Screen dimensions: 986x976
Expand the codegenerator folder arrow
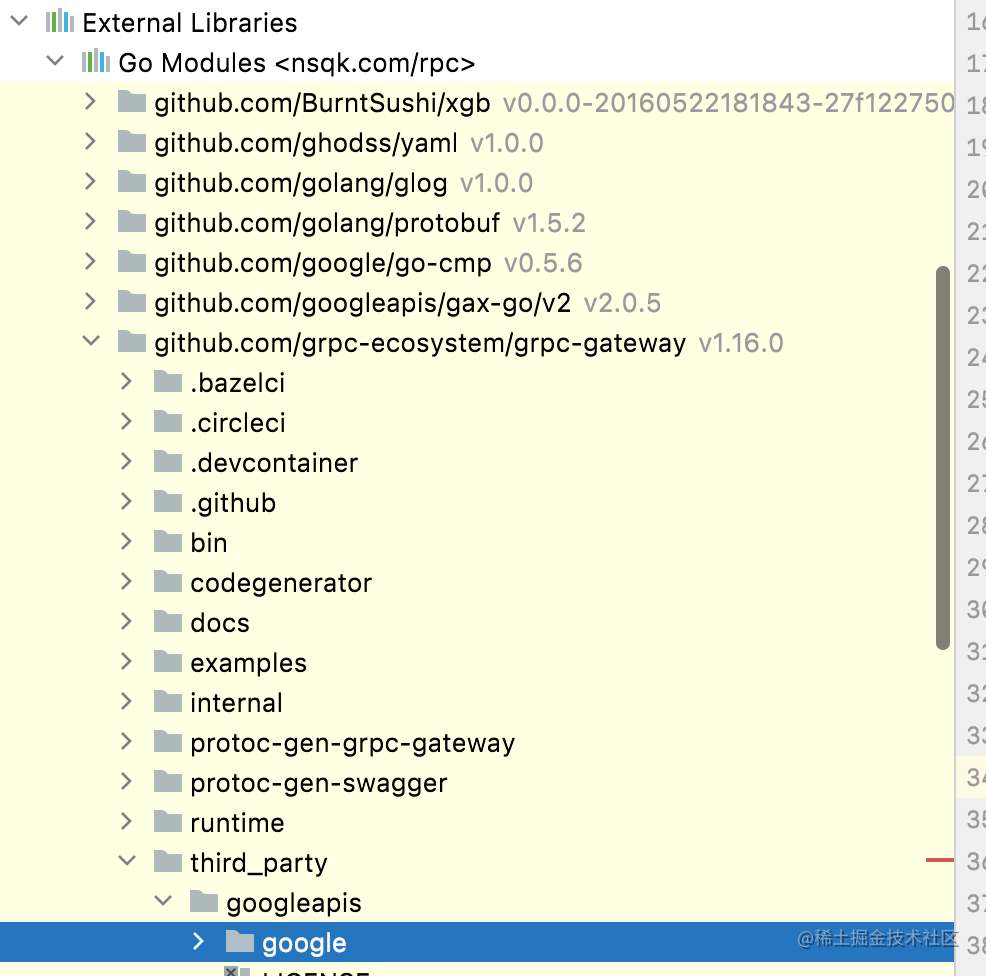pos(126,581)
